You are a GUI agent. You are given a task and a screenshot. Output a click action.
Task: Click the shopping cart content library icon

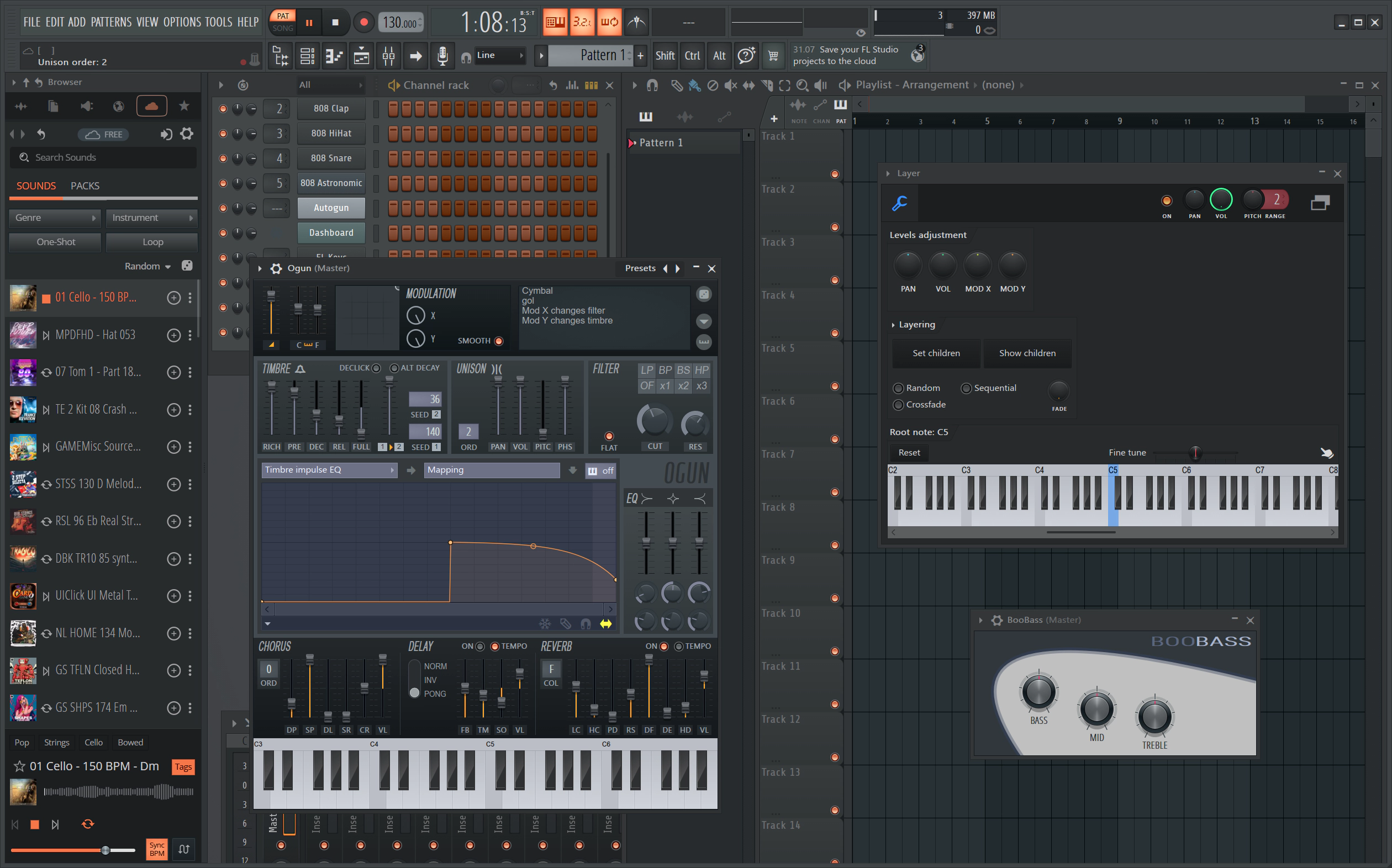773,56
